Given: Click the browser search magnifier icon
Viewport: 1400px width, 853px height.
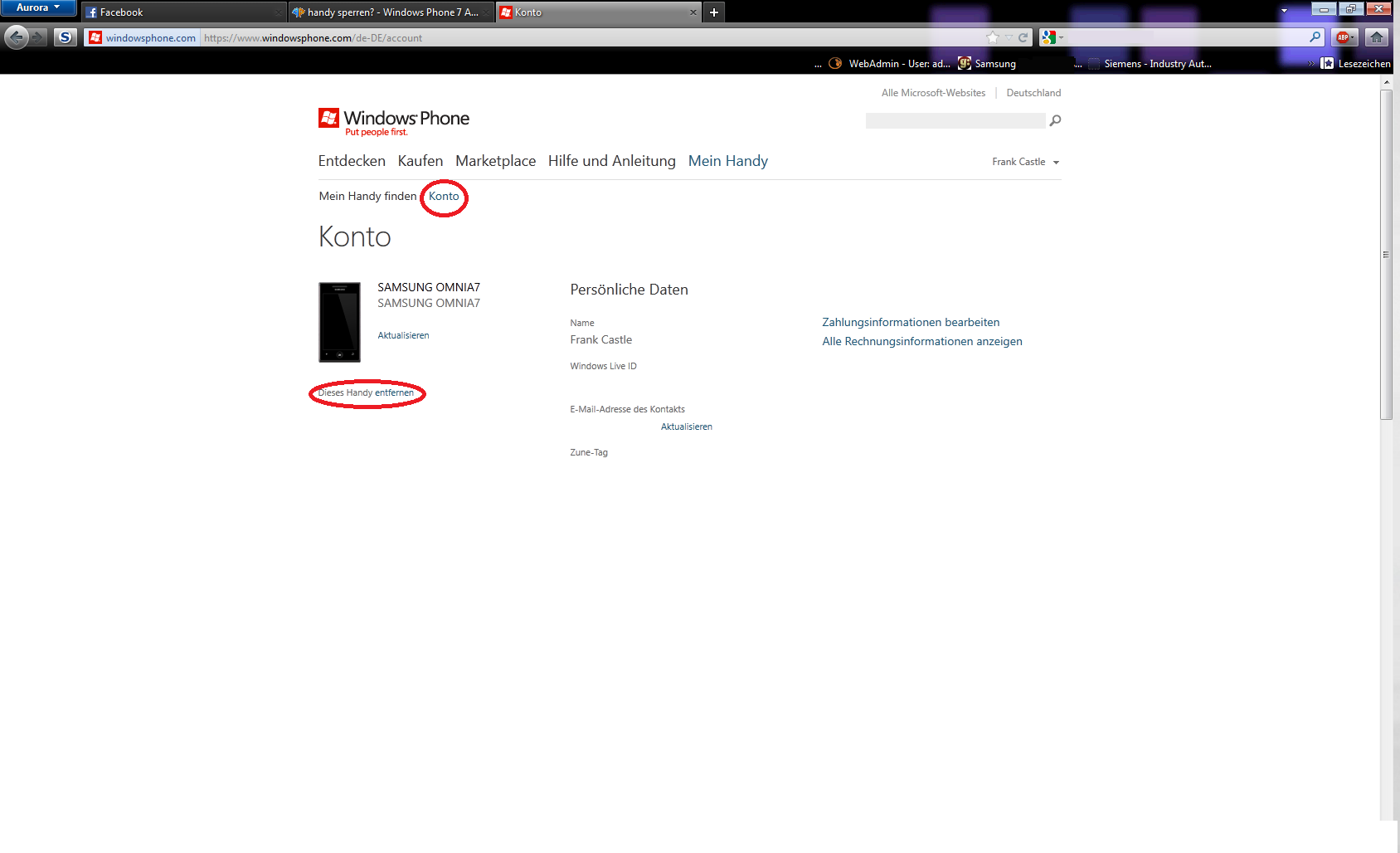Looking at the screenshot, I should [1315, 37].
